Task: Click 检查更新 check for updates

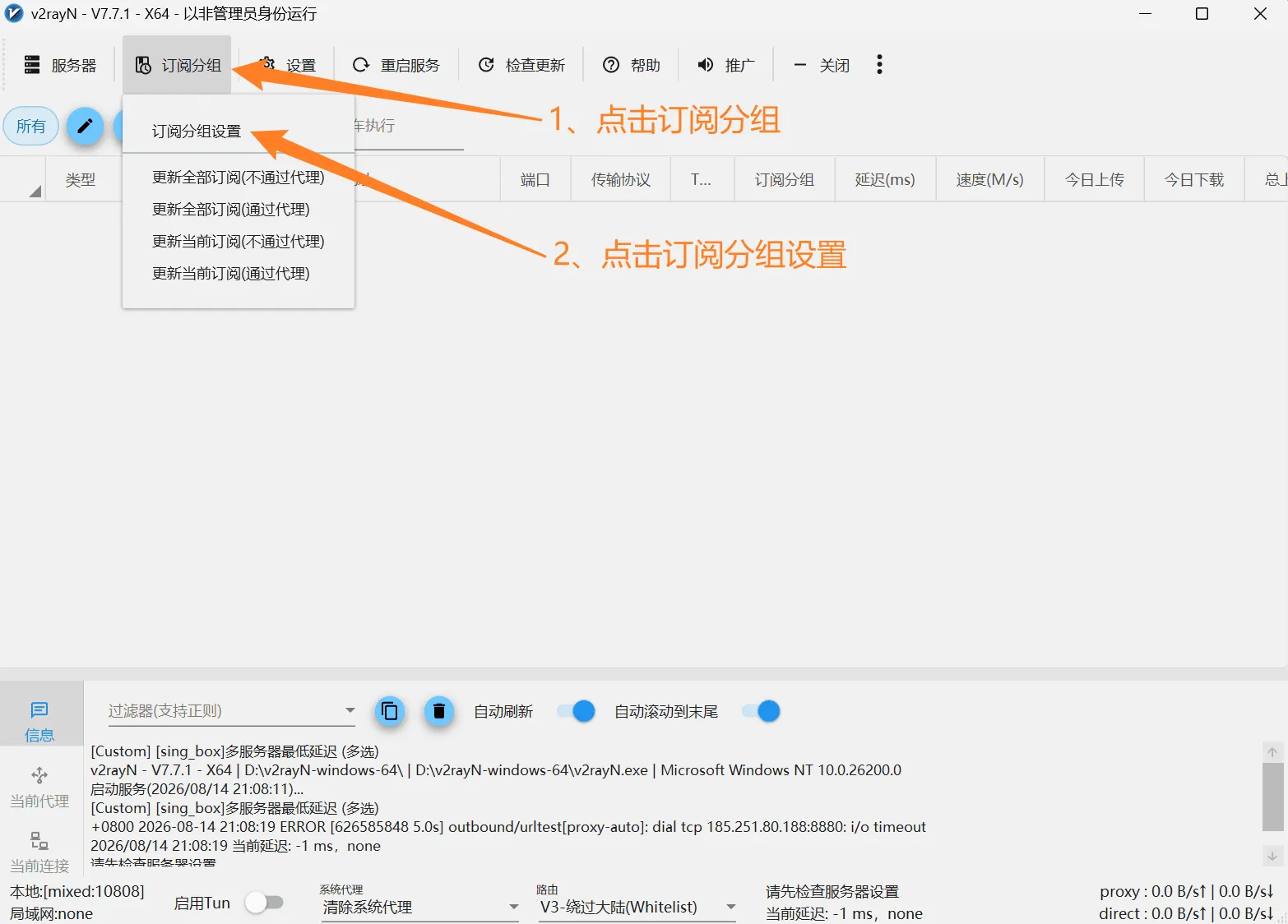Action: pos(521,65)
